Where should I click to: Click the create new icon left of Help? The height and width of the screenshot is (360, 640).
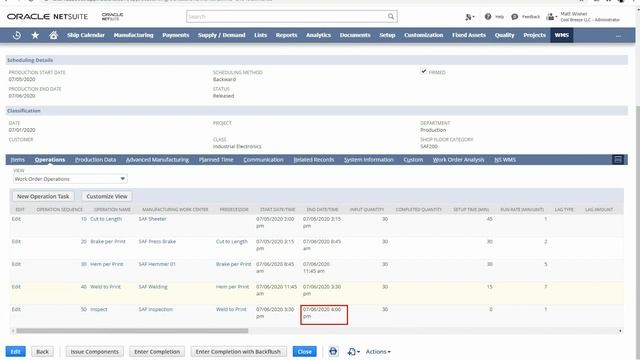tap(469, 17)
